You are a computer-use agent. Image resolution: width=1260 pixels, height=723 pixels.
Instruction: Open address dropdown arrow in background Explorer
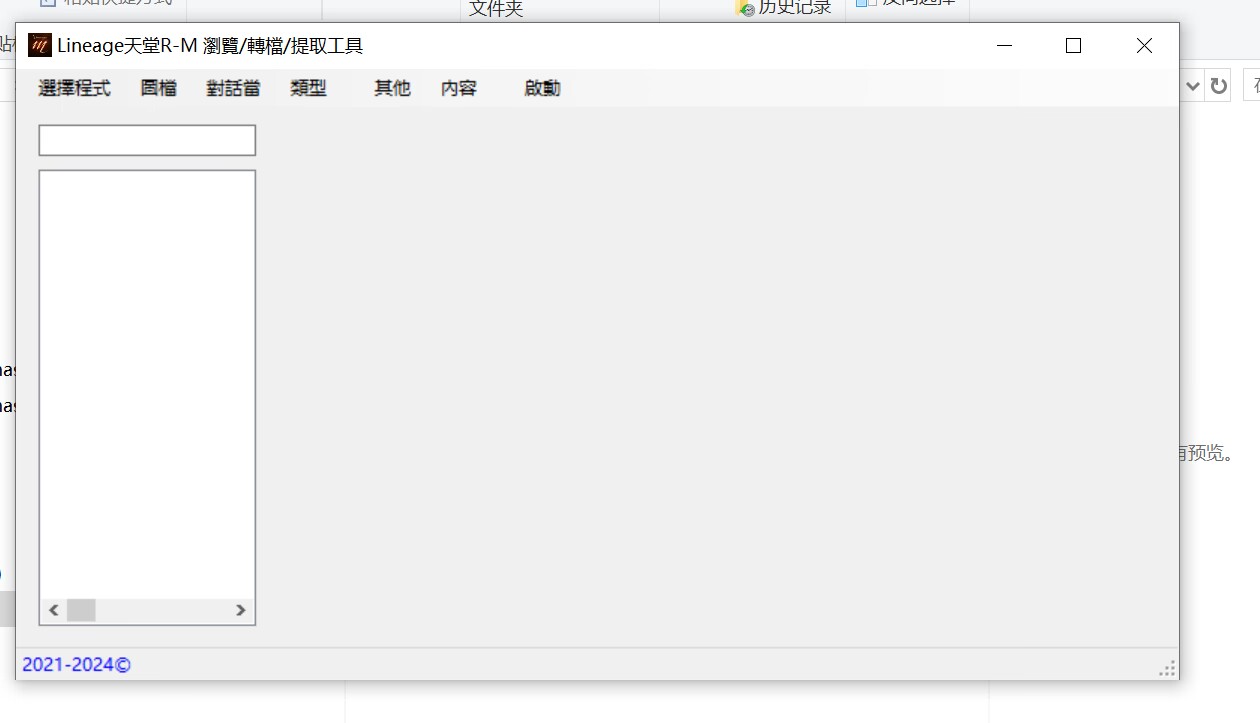point(1192,86)
